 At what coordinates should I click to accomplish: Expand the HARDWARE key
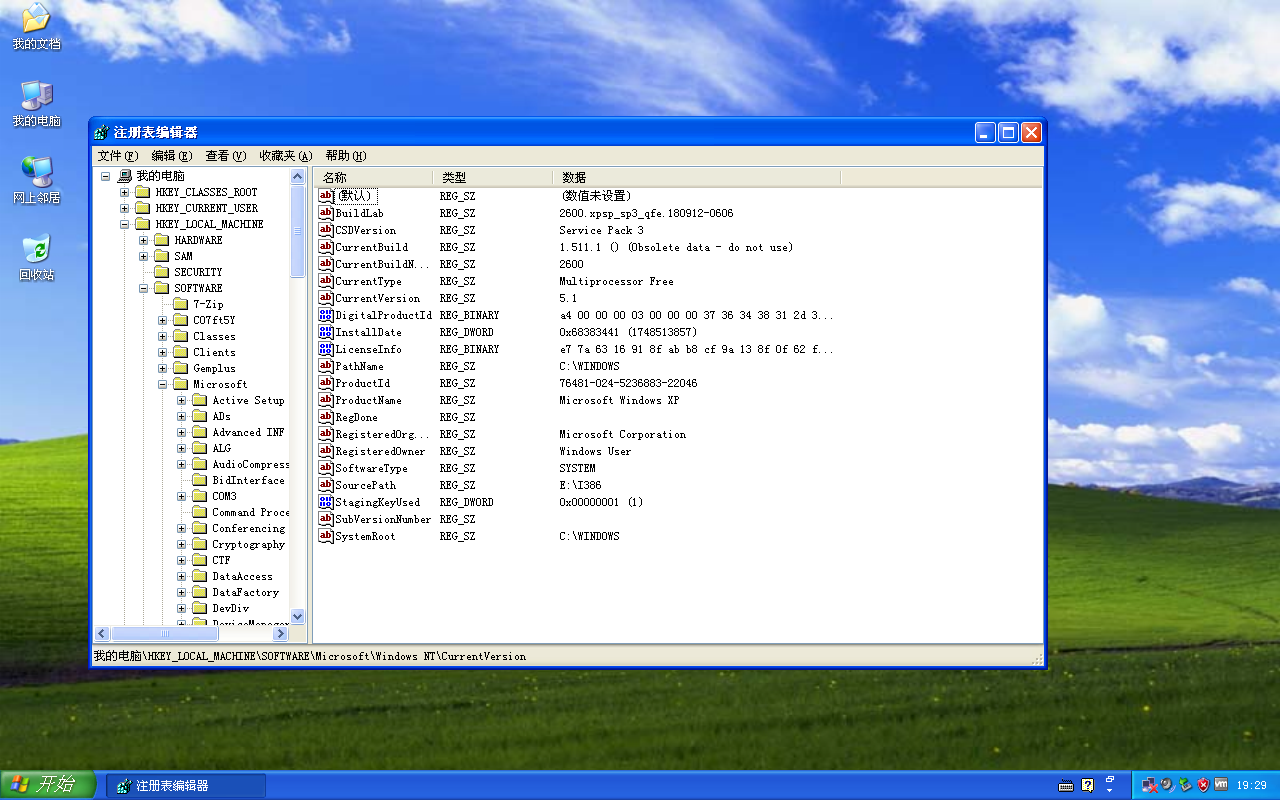coord(143,240)
